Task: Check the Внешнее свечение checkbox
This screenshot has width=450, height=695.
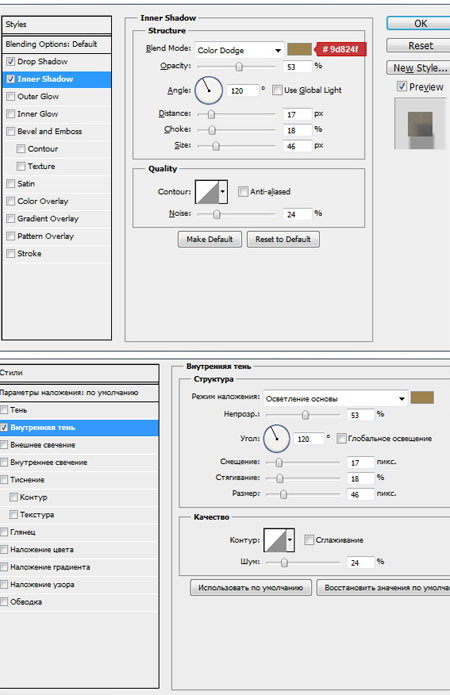Action: tap(4, 445)
